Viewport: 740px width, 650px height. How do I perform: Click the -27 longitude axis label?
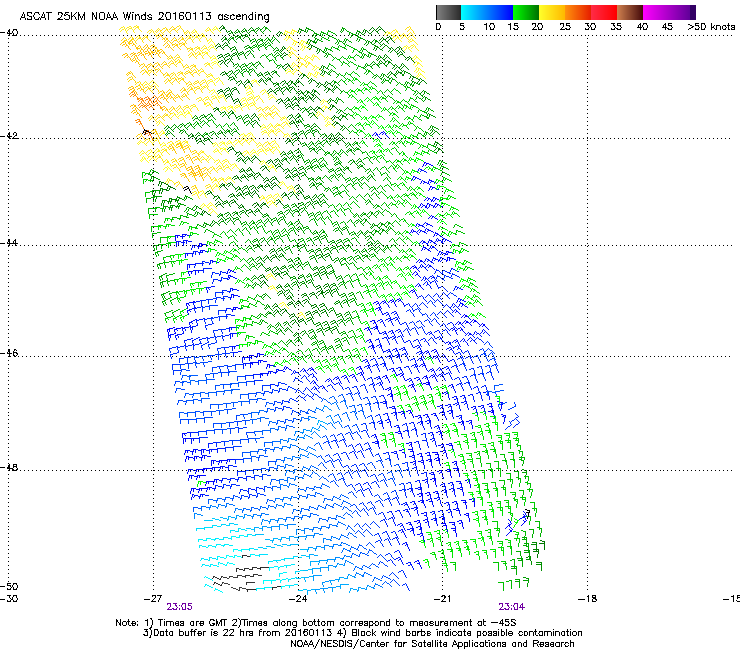click(x=153, y=599)
